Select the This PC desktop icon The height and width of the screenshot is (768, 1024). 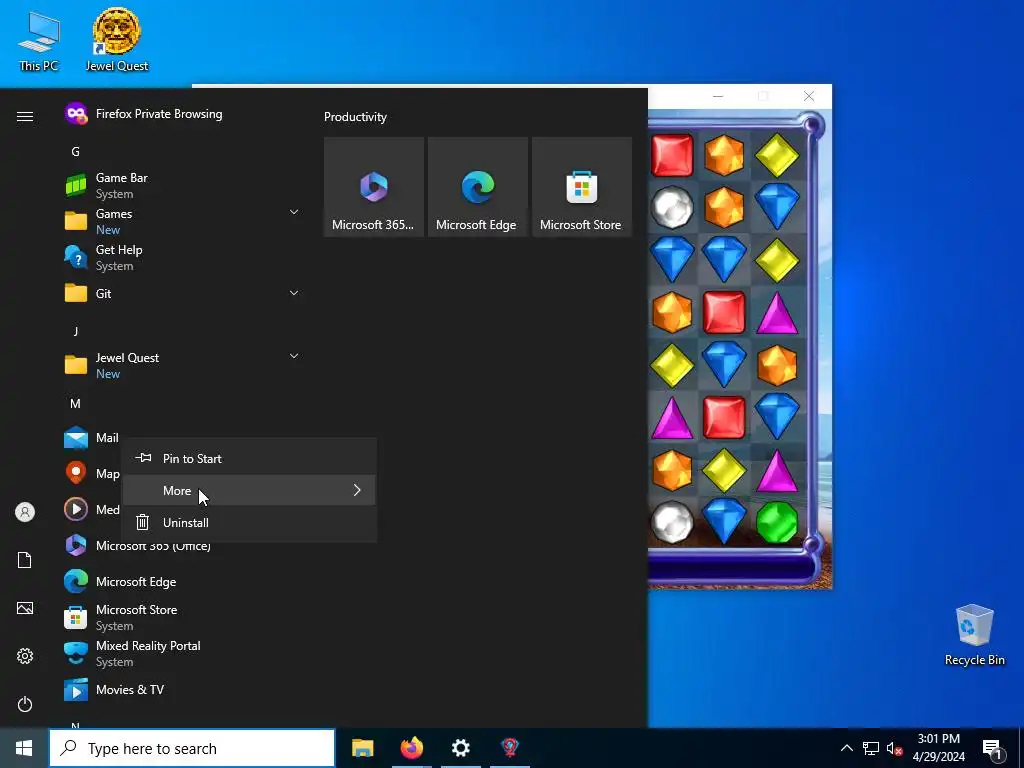point(39,40)
